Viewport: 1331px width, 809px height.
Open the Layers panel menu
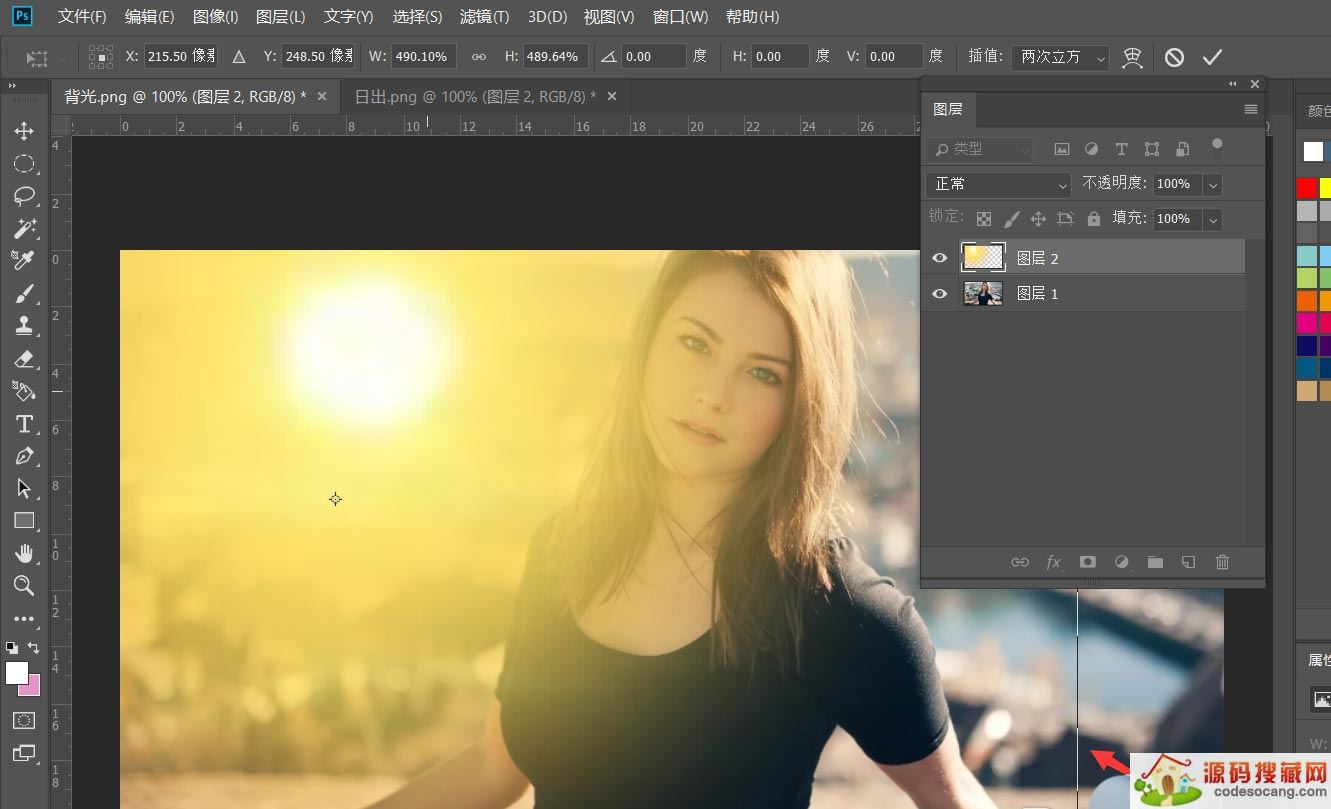click(1250, 109)
